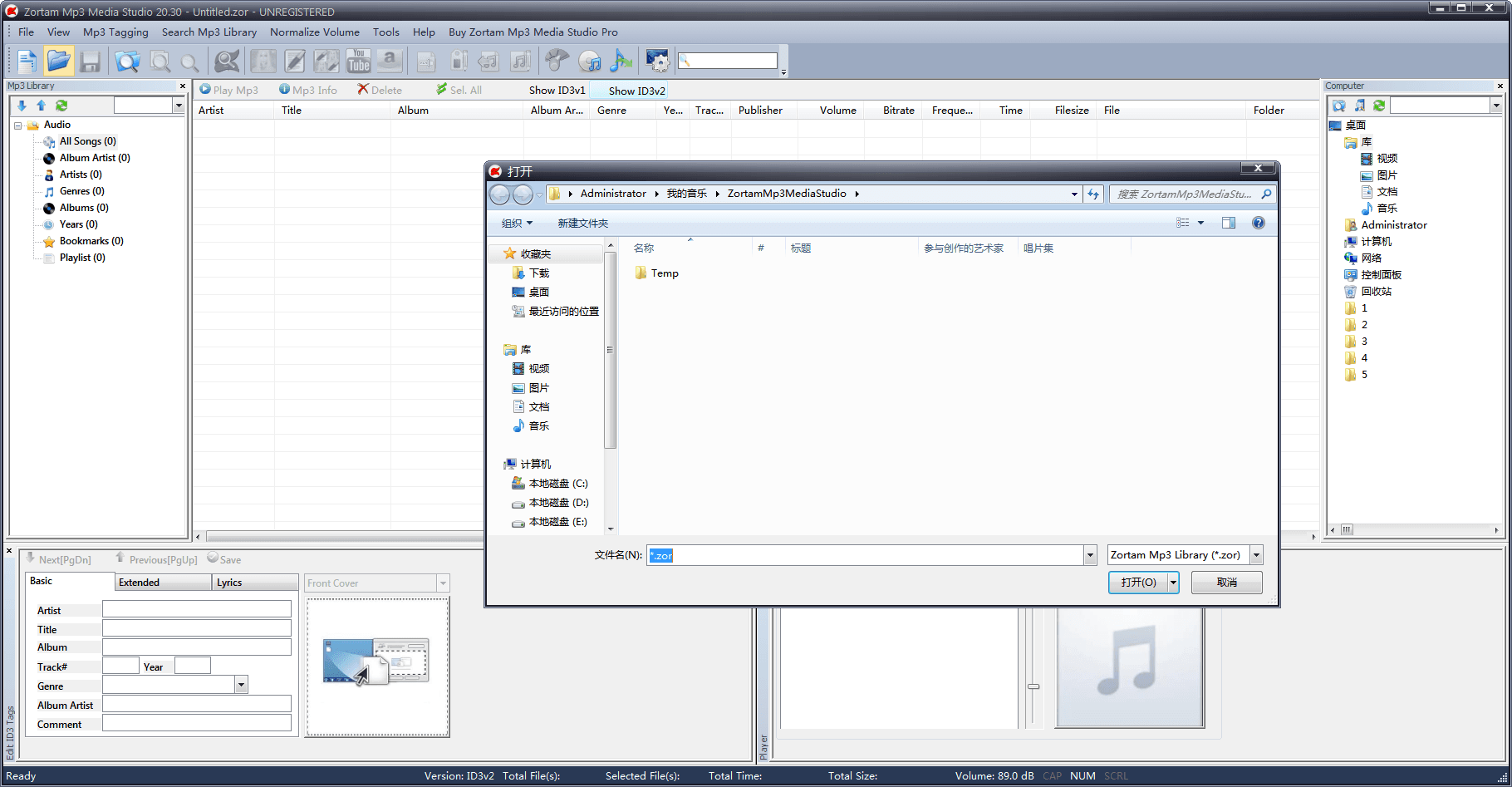Viewport: 1512px width, 787px height.
Task: Click the Artist input field in the tag editor
Action: (x=197, y=609)
